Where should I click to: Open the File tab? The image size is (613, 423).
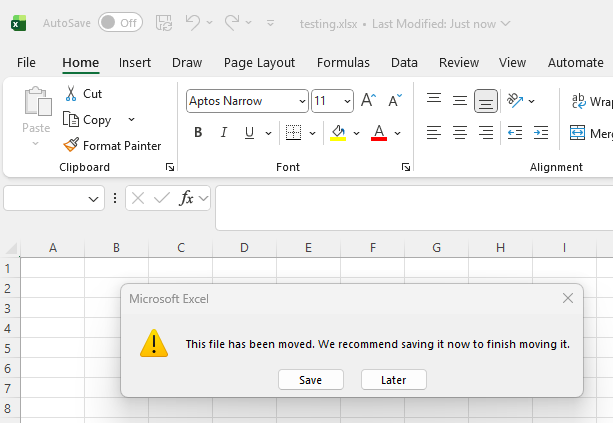pos(26,63)
